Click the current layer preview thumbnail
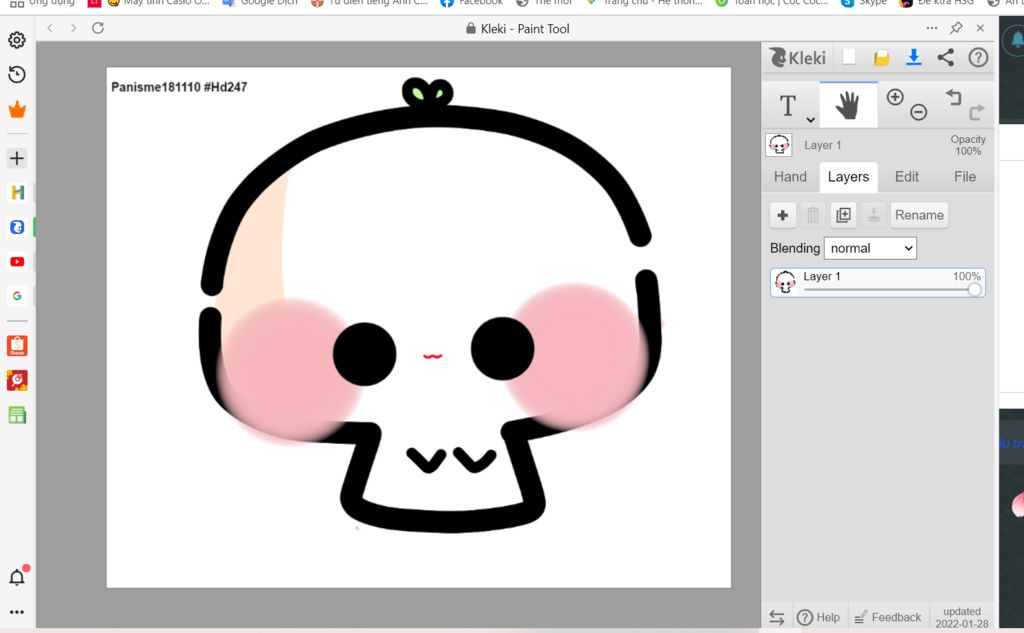Viewport: 1024px width, 633px height. pos(779,145)
